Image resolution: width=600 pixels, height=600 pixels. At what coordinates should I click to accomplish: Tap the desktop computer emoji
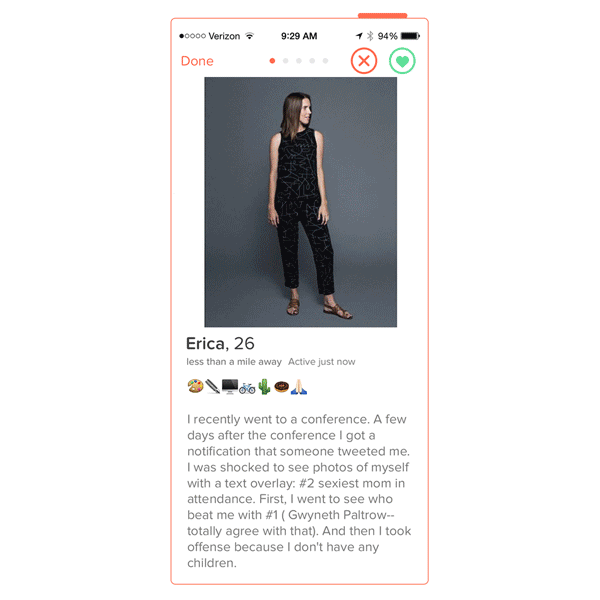[230, 386]
